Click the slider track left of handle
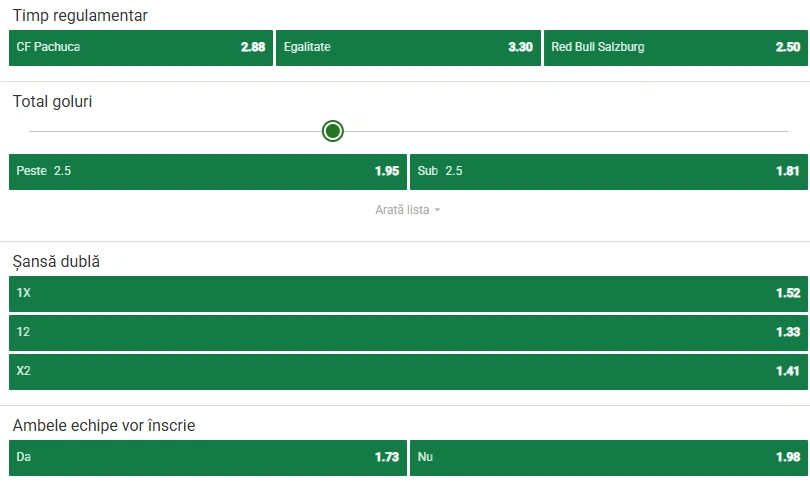Screen dimensions: 810x482 pos(175,131)
